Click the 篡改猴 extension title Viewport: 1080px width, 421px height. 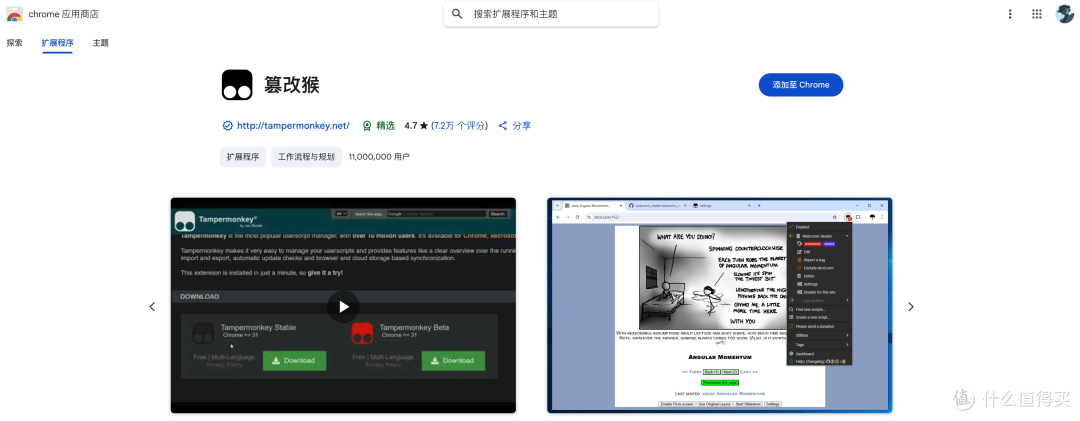pyautogui.click(x=292, y=85)
